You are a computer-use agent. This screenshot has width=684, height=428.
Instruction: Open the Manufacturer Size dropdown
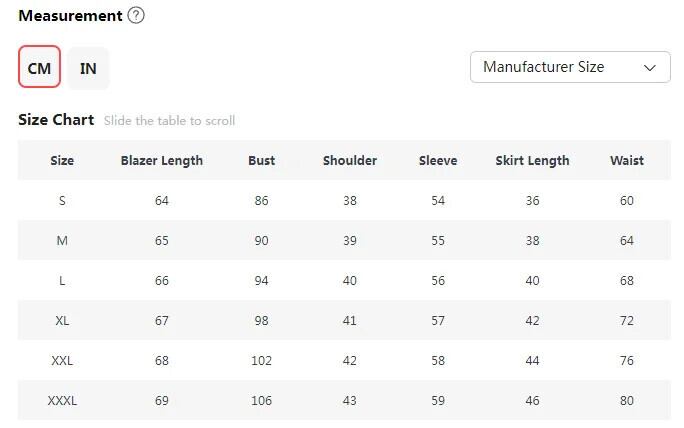coord(569,67)
